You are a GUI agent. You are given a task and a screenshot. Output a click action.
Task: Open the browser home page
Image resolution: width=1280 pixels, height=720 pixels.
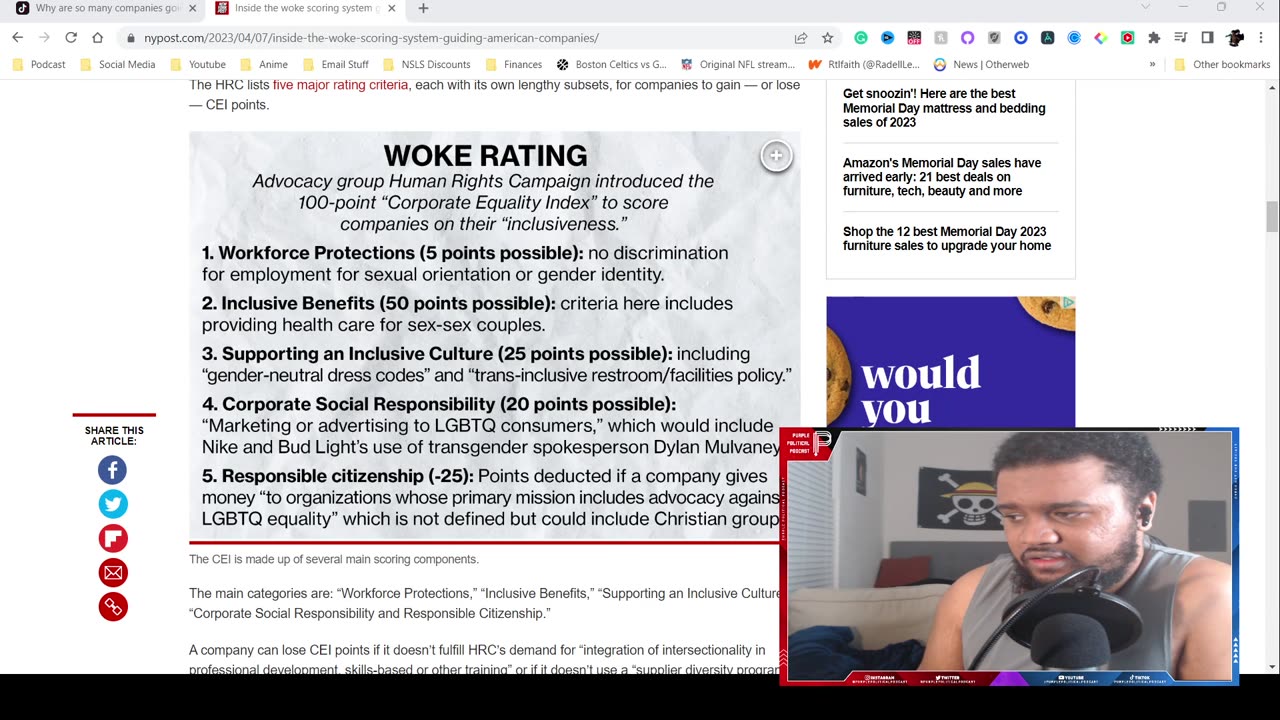click(97, 38)
